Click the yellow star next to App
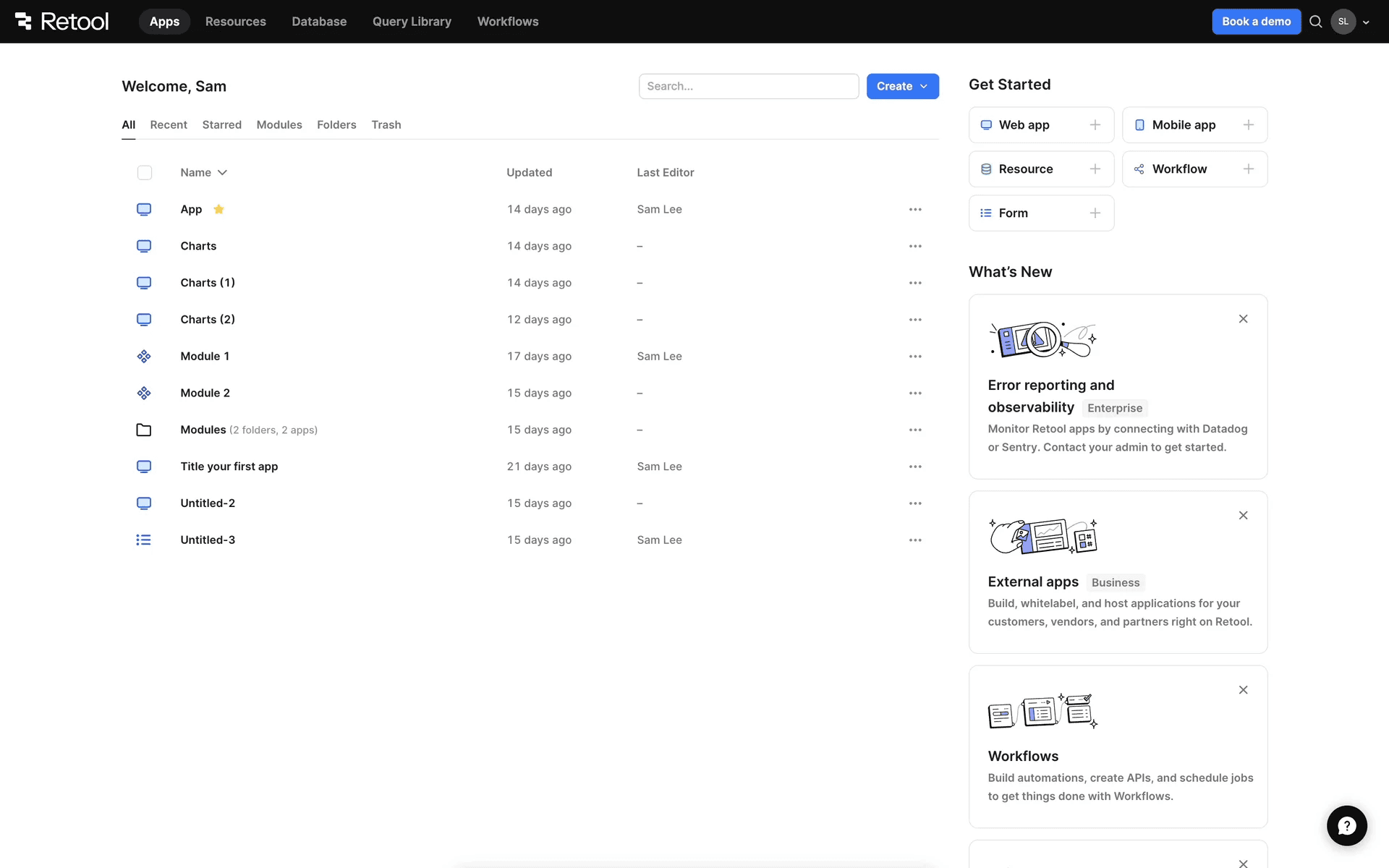 (218, 209)
